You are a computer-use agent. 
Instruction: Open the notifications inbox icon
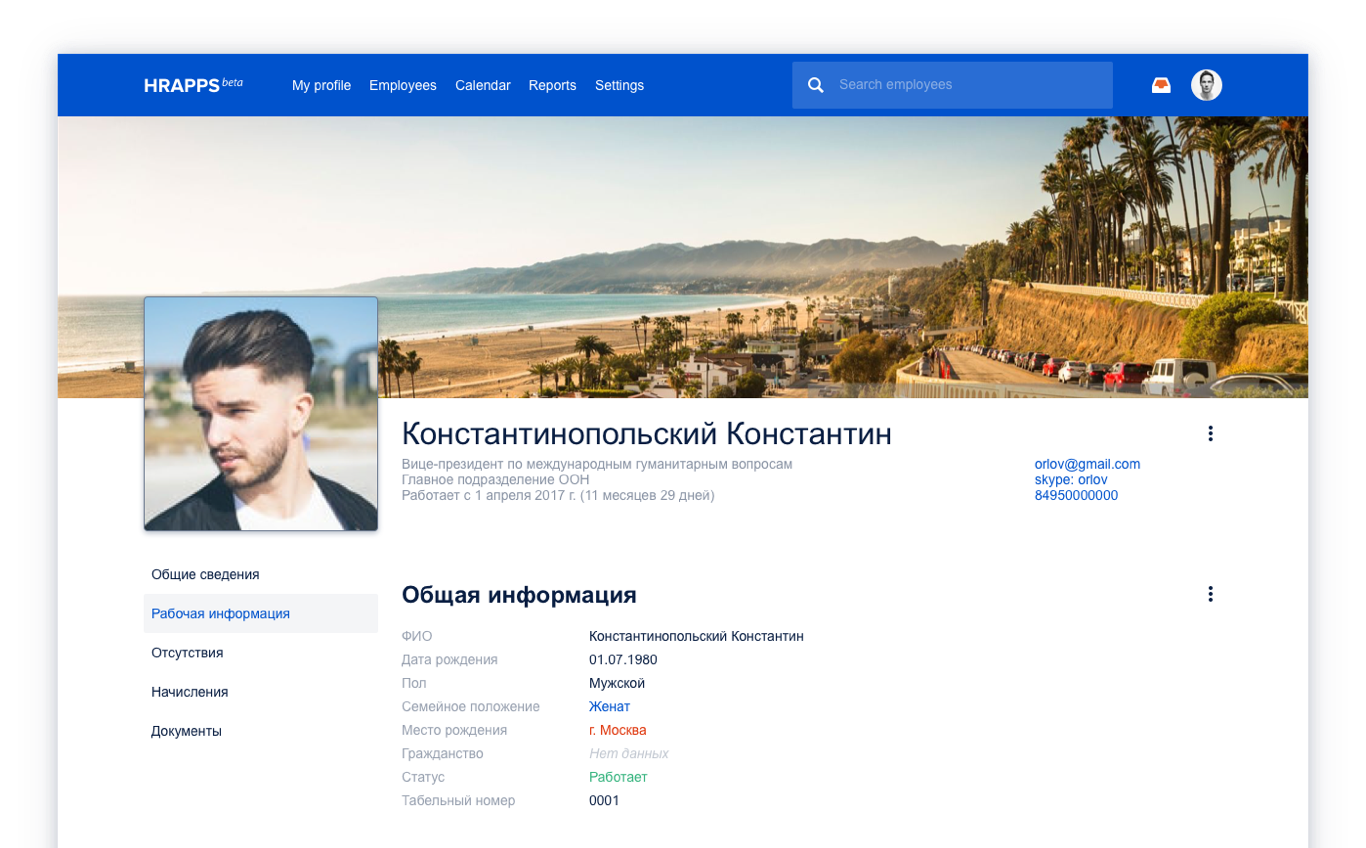1161,85
